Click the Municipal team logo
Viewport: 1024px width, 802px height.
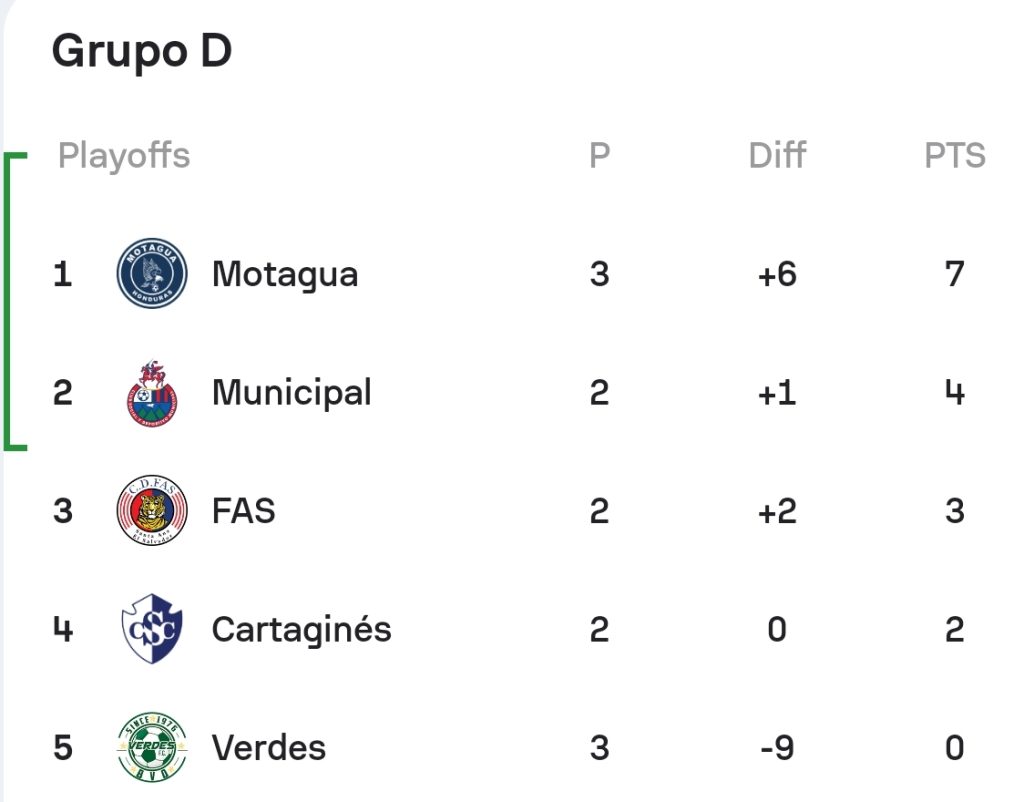click(x=152, y=393)
